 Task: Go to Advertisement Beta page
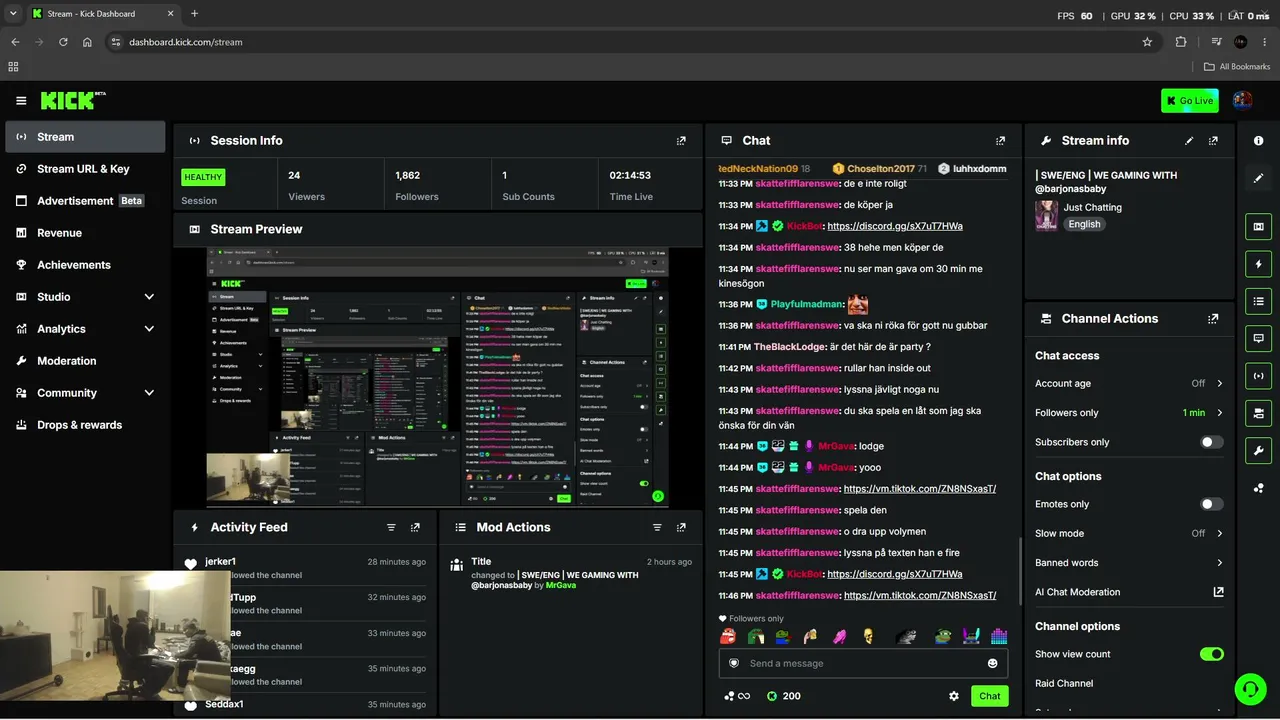(x=86, y=201)
